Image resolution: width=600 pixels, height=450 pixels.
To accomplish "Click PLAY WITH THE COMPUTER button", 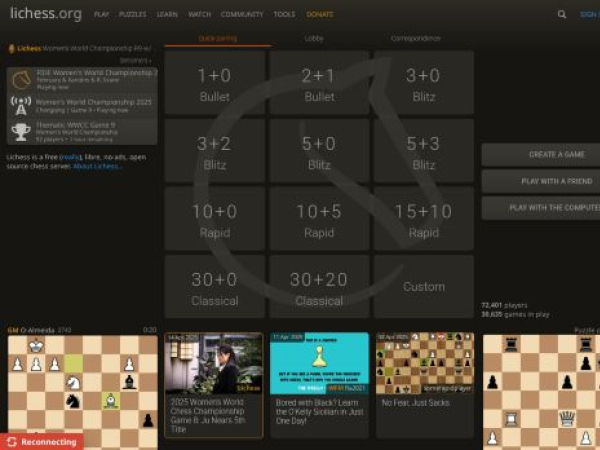I will 541,208.
